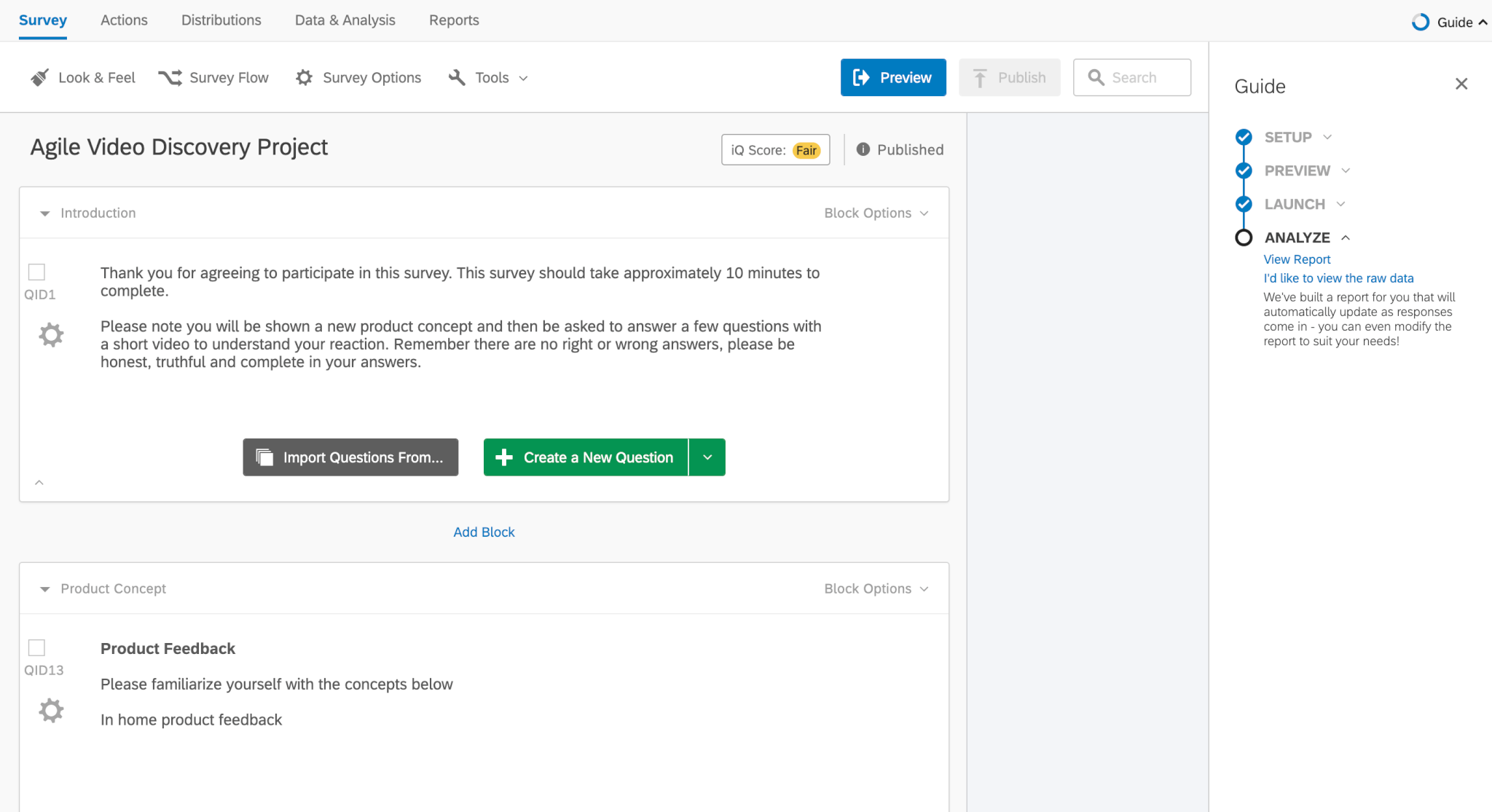Select the QID1 question checkbox
Viewport: 1492px width, 812px height.
(36, 272)
